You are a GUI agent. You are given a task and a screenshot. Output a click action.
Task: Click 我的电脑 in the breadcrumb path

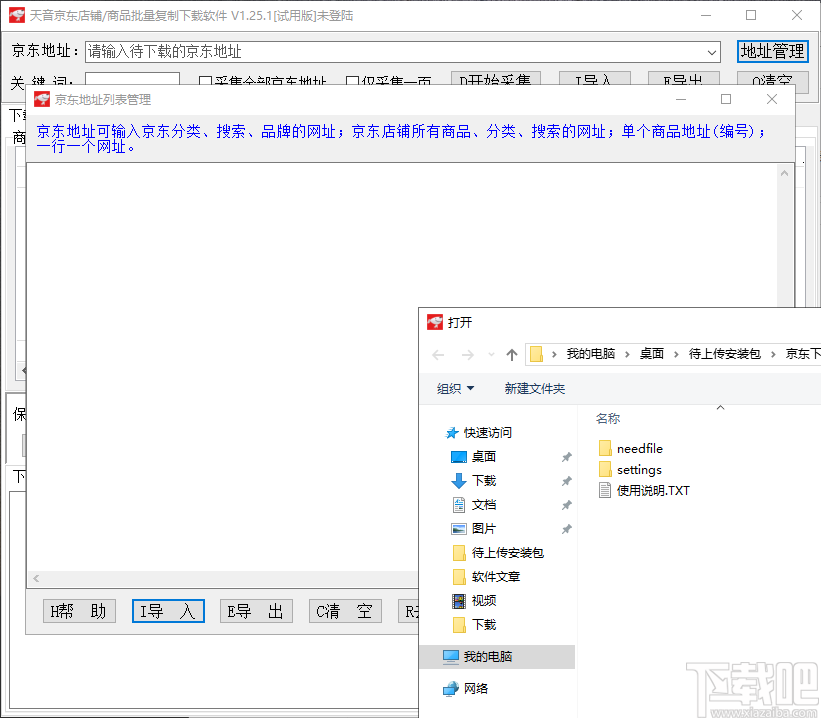[x=591, y=354]
